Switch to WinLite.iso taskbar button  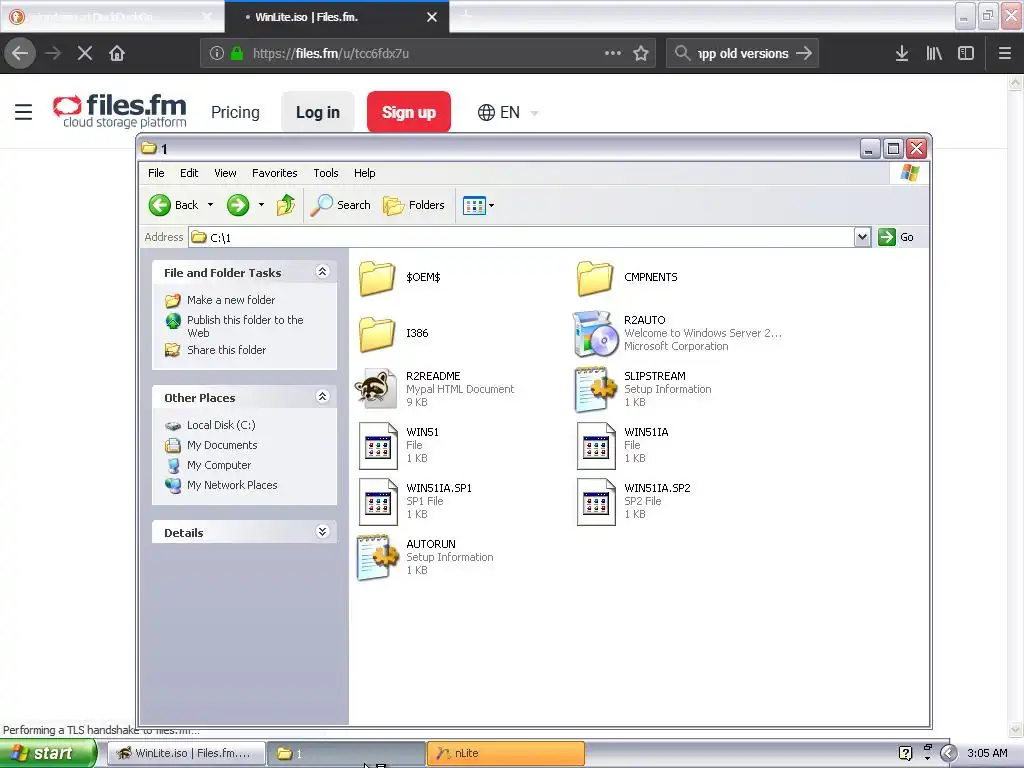186,754
